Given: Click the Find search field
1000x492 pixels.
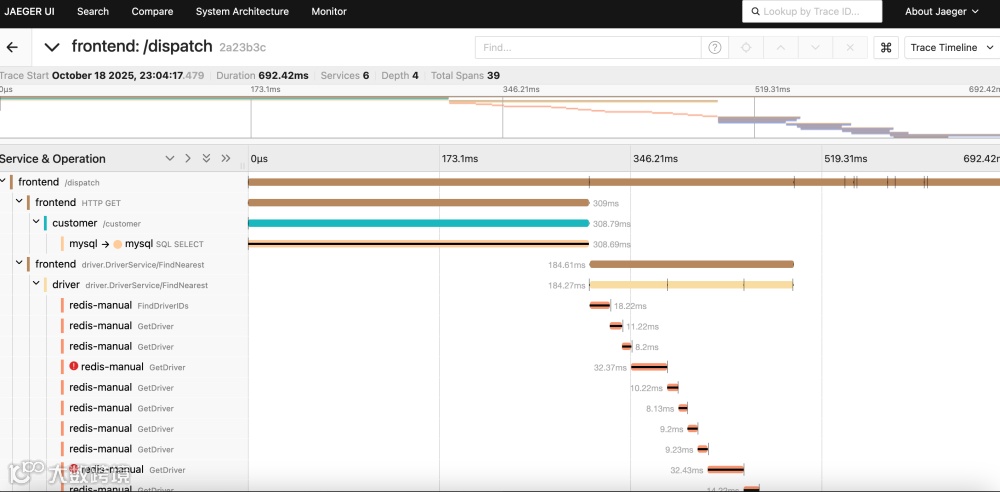Looking at the screenshot, I should 588,47.
